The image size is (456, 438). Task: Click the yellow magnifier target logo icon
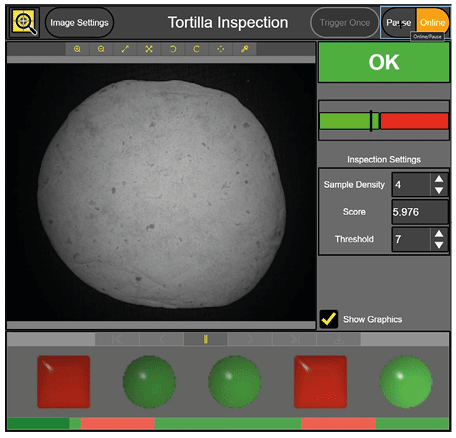(24, 22)
